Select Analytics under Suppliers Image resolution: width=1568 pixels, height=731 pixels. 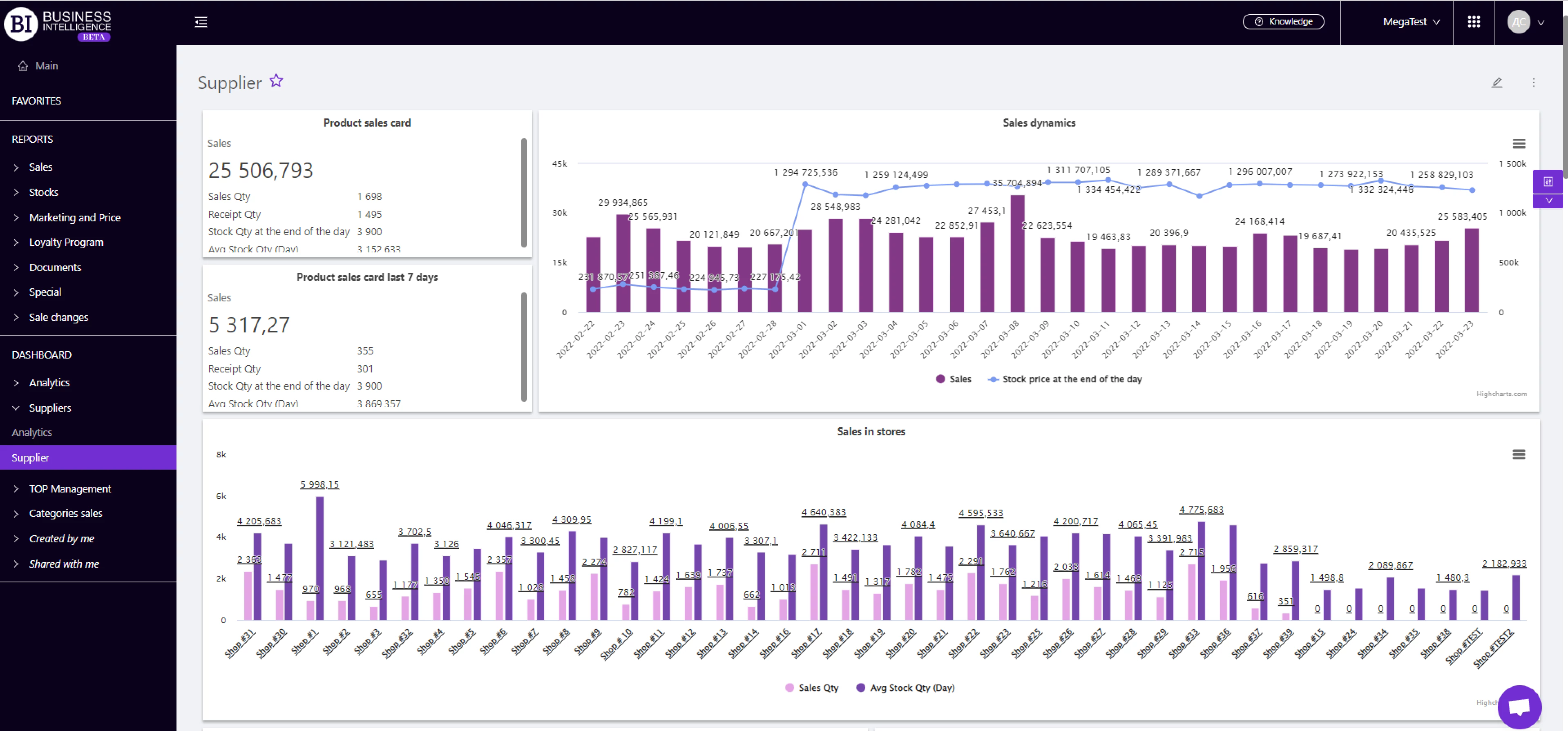(x=32, y=432)
